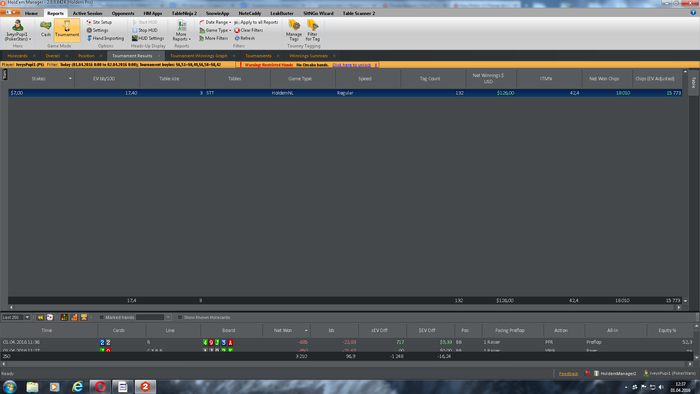Click hands grid horizontal scrollbar right arrow
The height and width of the screenshot is (394, 700).
click(690, 364)
